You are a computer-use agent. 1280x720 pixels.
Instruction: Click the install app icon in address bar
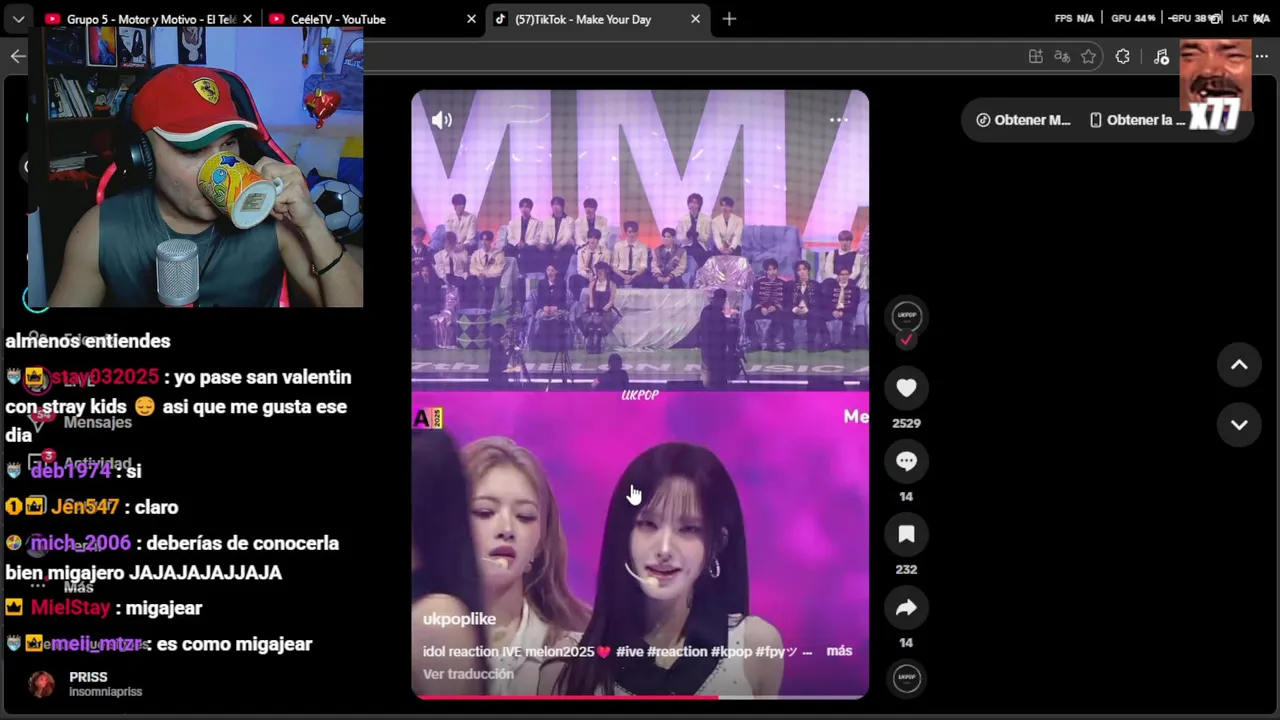(x=1035, y=57)
